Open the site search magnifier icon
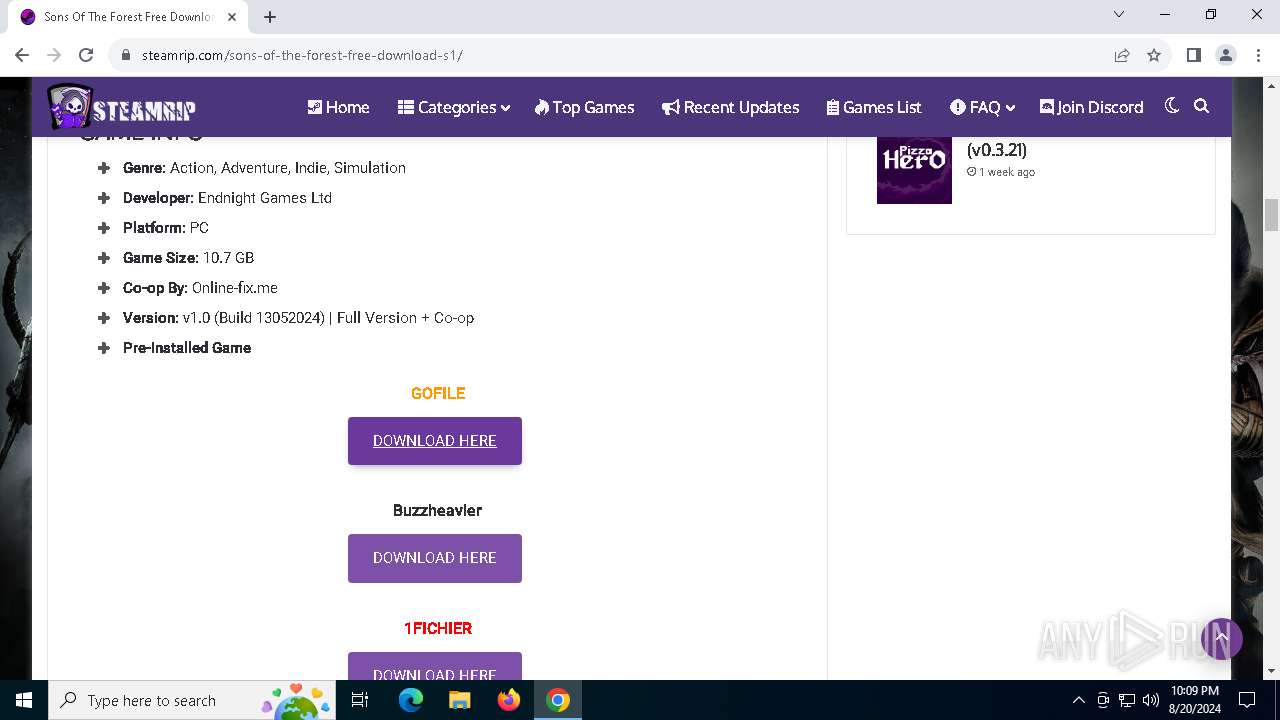The image size is (1280, 720). click(1202, 106)
